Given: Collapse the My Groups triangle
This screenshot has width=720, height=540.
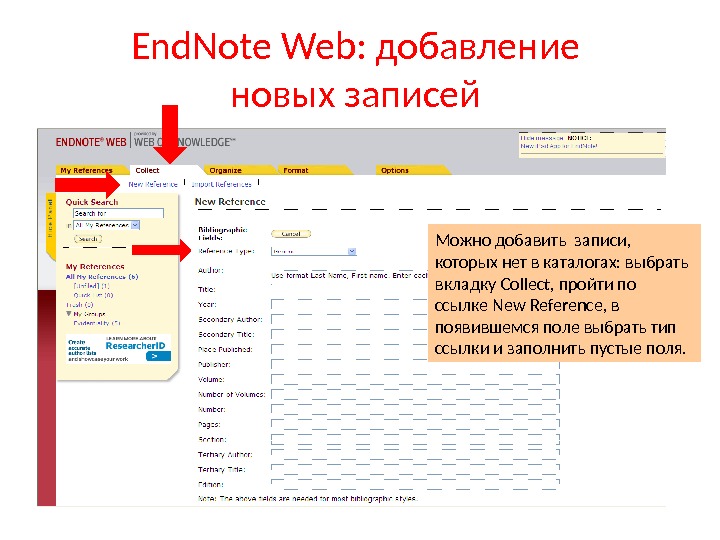Looking at the screenshot, I should [x=68, y=314].
